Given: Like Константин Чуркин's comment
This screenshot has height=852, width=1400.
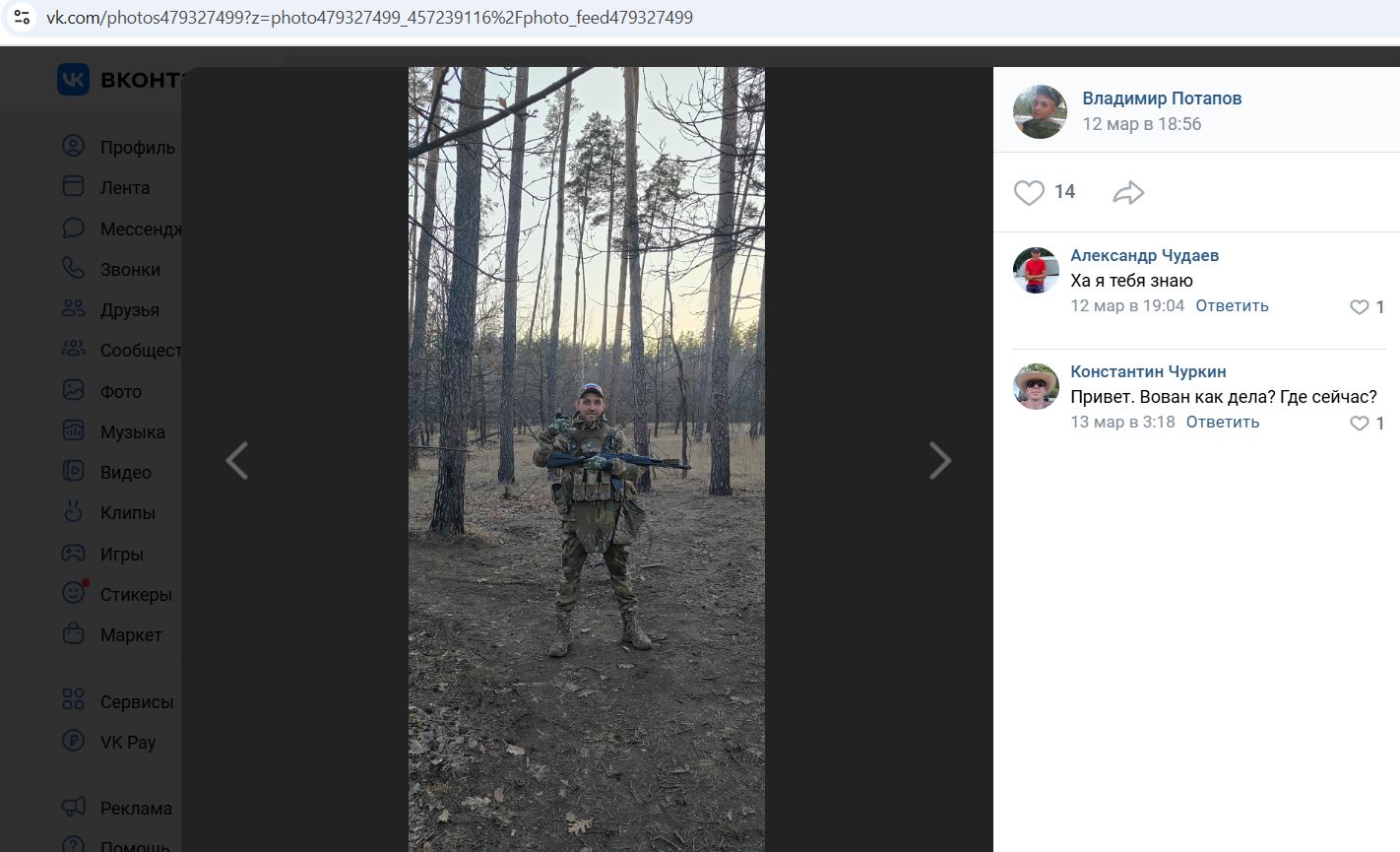Looking at the screenshot, I should [1360, 424].
